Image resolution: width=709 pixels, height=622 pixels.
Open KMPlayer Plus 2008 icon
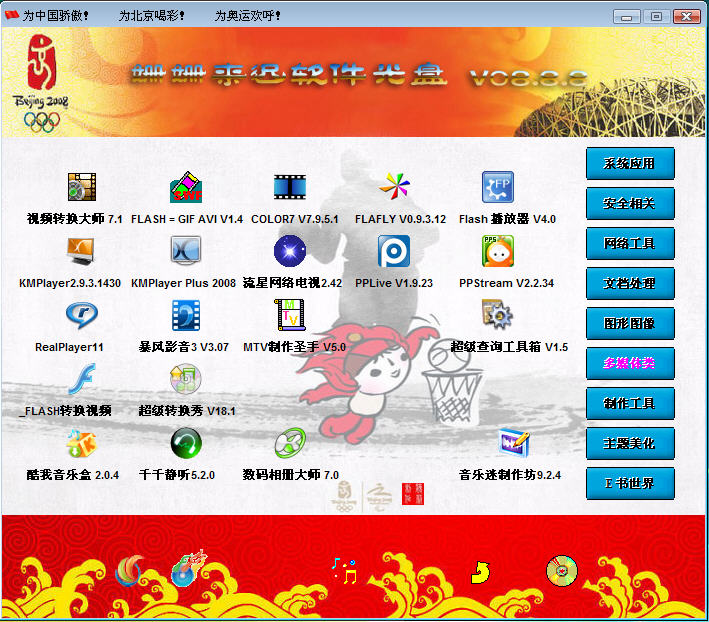186,250
